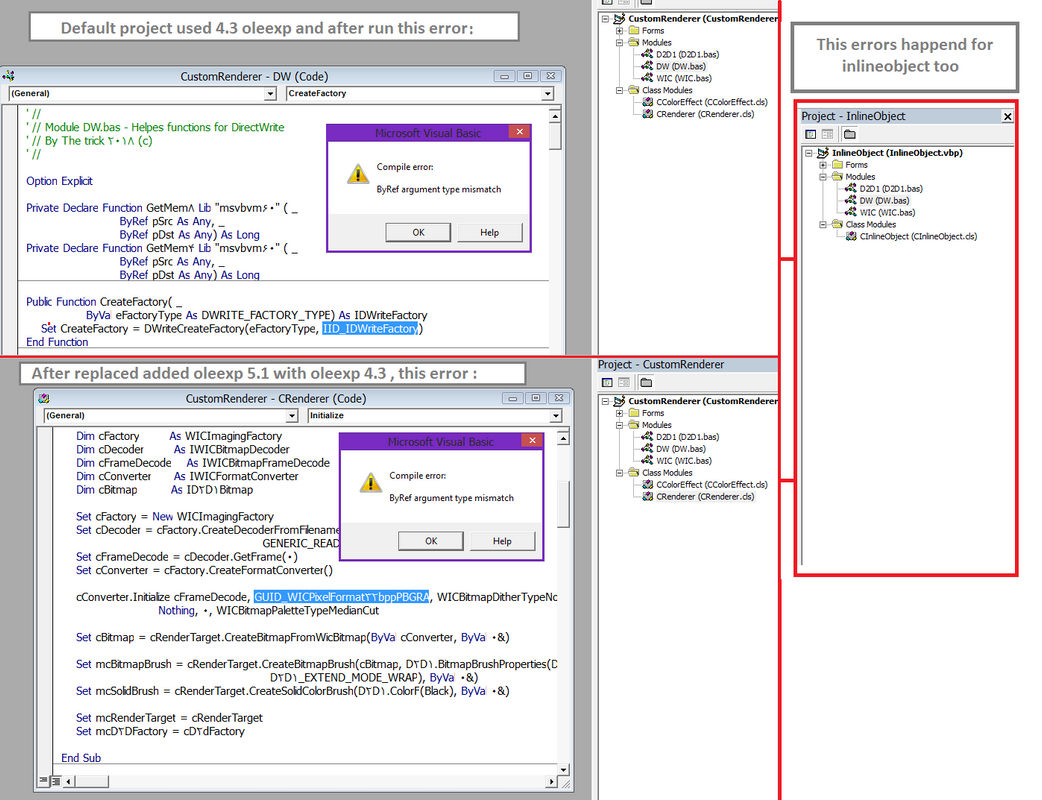Click the View Code icon in InlineObject panel
Image resolution: width=1042 pixels, height=800 pixels.
(x=812, y=132)
